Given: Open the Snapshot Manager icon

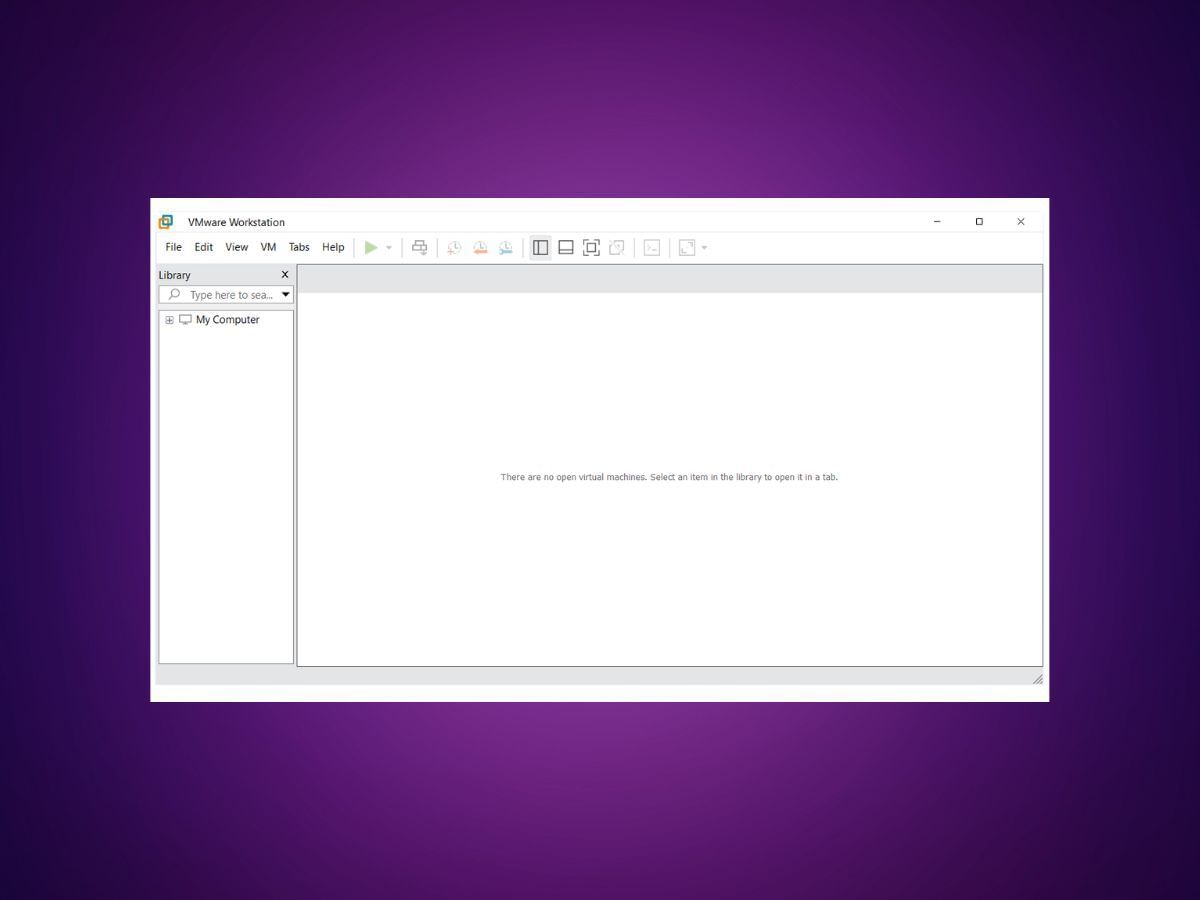Looking at the screenshot, I should (x=505, y=247).
